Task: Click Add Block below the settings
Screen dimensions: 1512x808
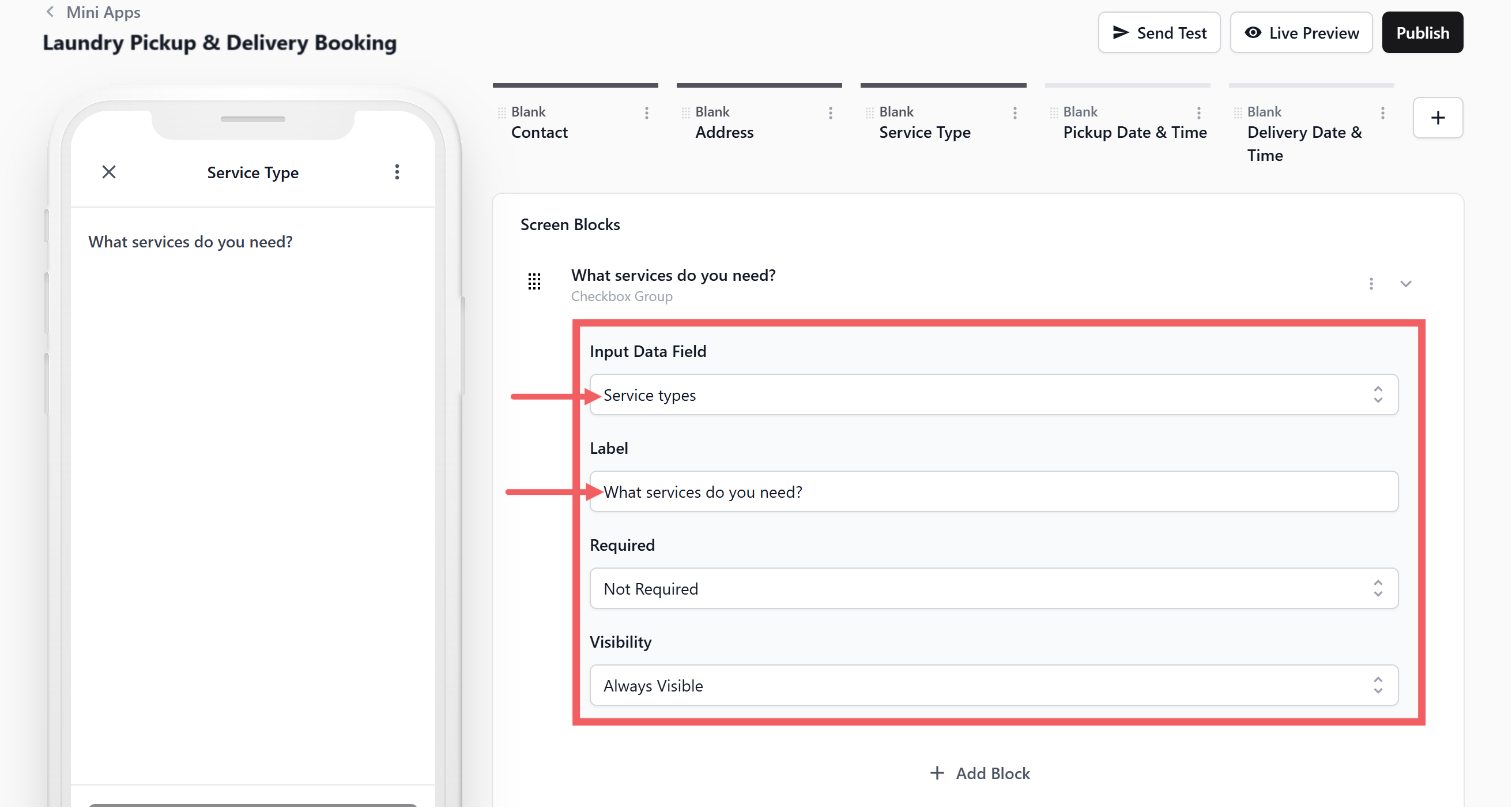Action: coord(980,773)
